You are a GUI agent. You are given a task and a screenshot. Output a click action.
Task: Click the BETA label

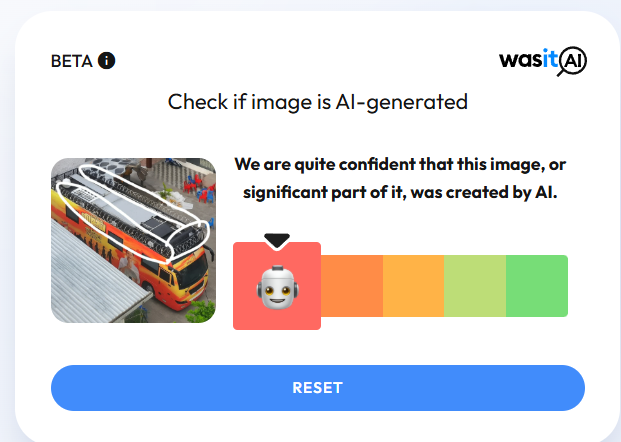coord(72,61)
